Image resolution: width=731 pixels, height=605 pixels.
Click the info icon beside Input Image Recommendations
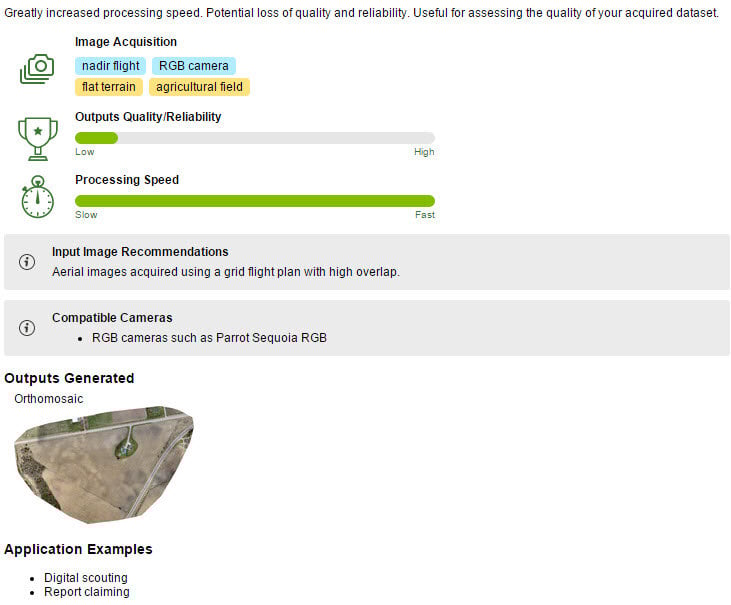coord(27,262)
